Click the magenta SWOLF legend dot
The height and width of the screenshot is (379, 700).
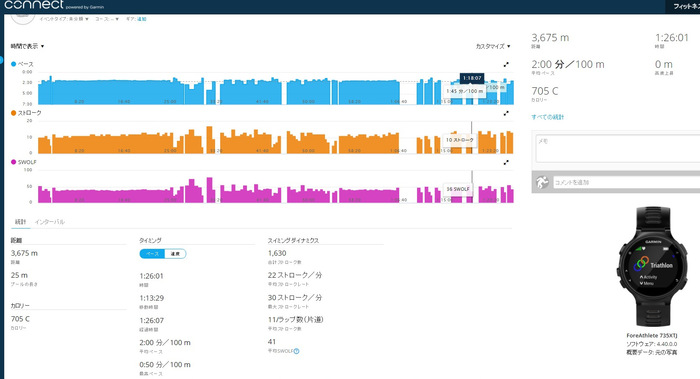coord(13,162)
